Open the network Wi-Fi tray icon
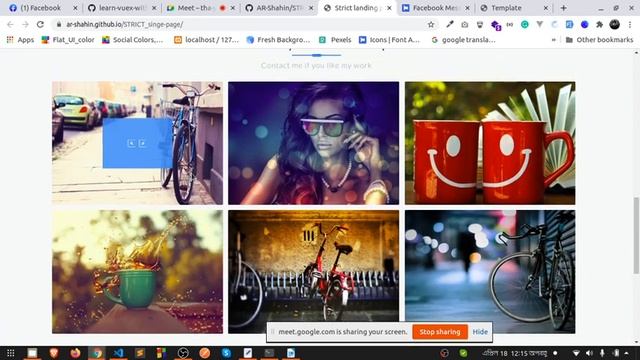The width and height of the screenshot is (640, 360). [576, 353]
